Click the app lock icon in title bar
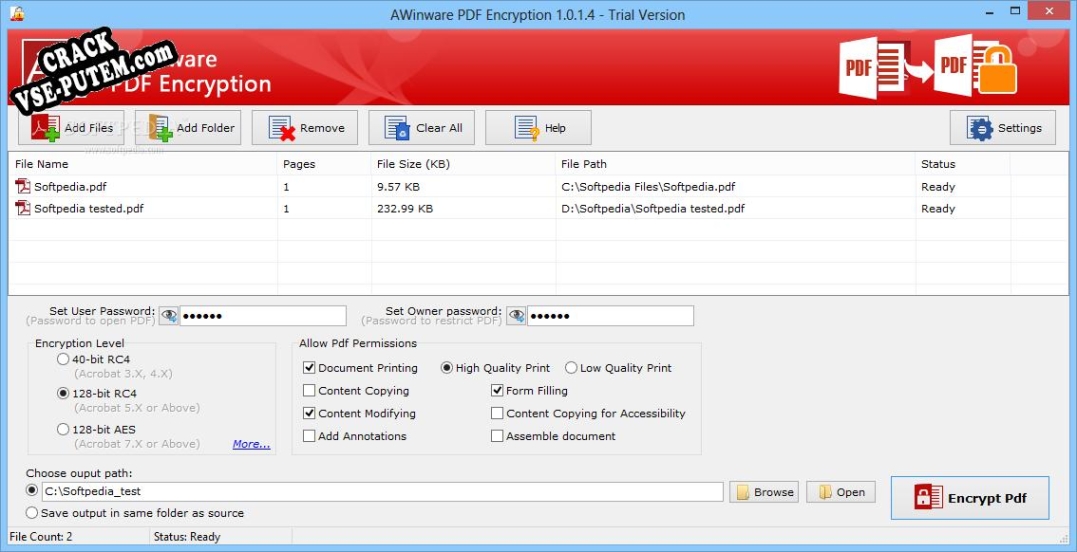This screenshot has height=552, width=1077. tap(17, 14)
